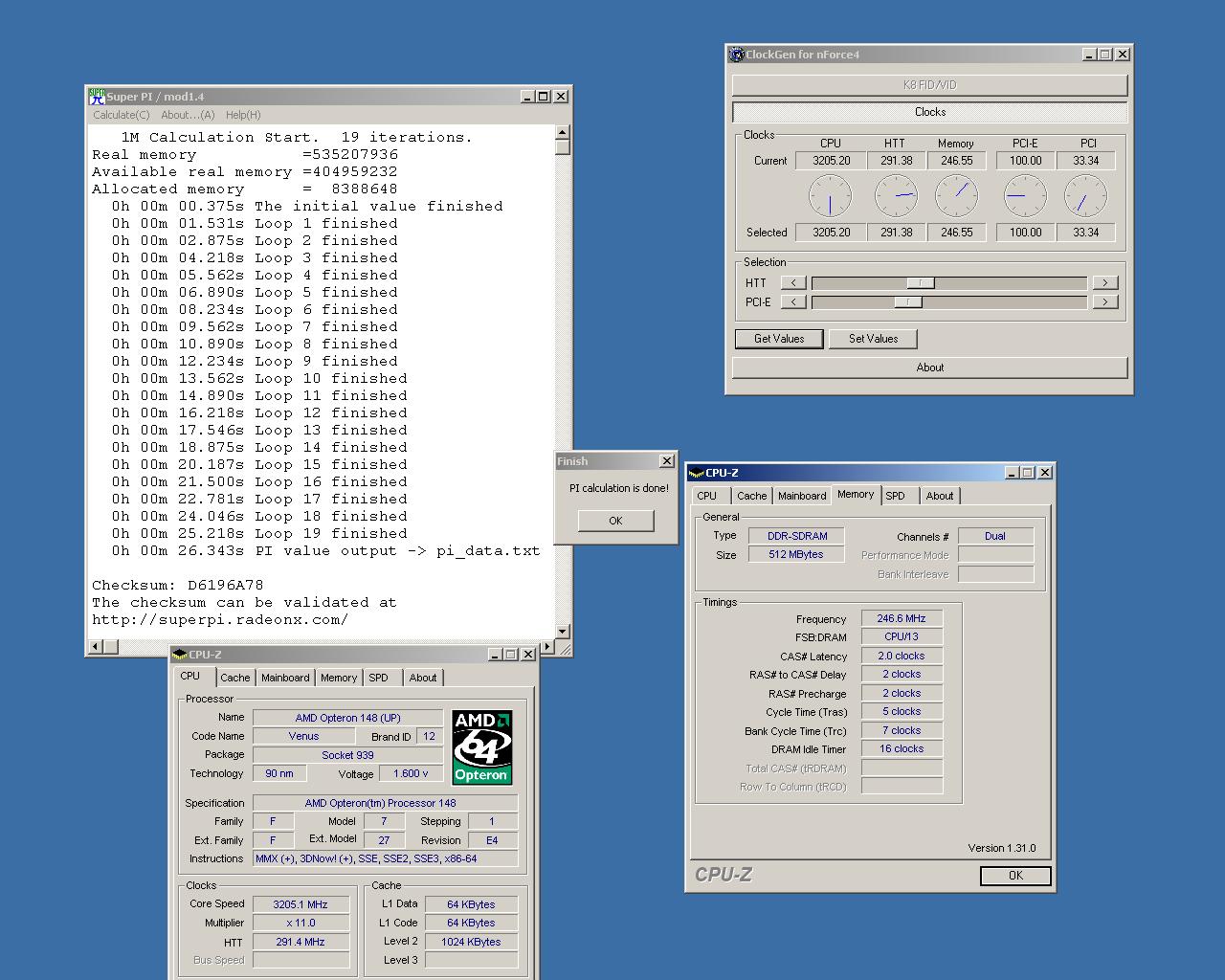Click the K8 FID/VID button in ClockGen
This screenshot has width=1225, height=980.
(x=930, y=85)
